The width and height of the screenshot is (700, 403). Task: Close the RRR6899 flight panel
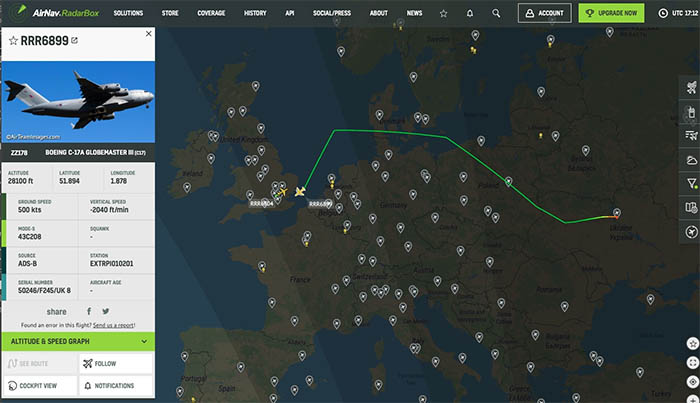pyautogui.click(x=149, y=33)
